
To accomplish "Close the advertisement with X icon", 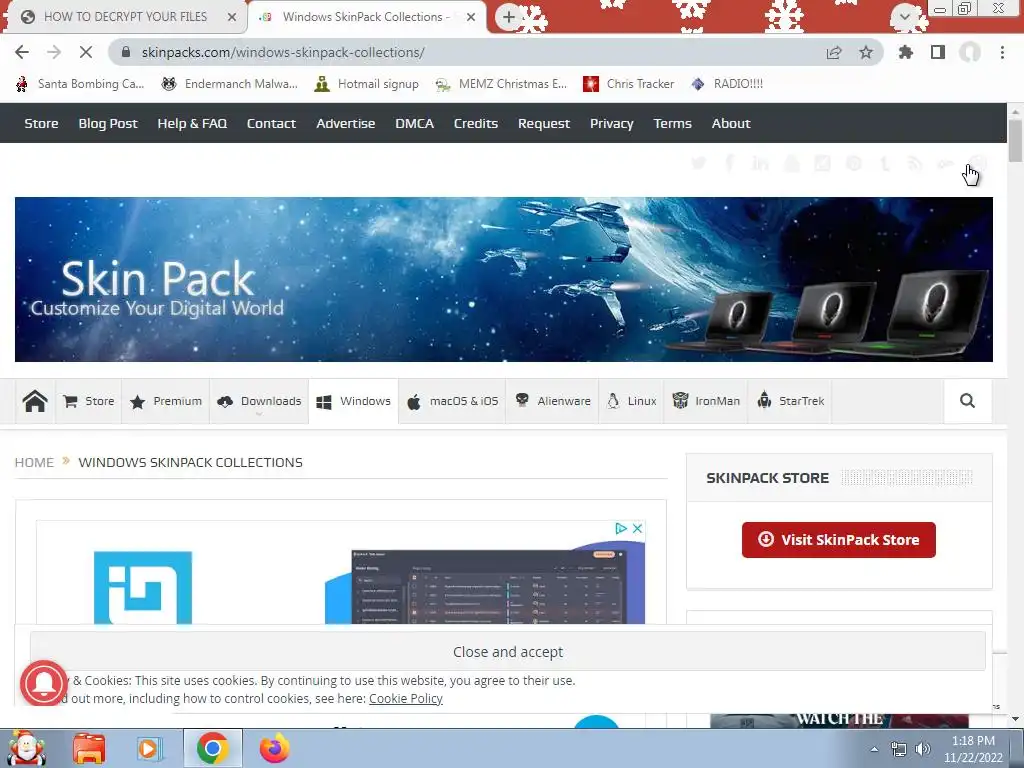I will (x=637, y=528).
